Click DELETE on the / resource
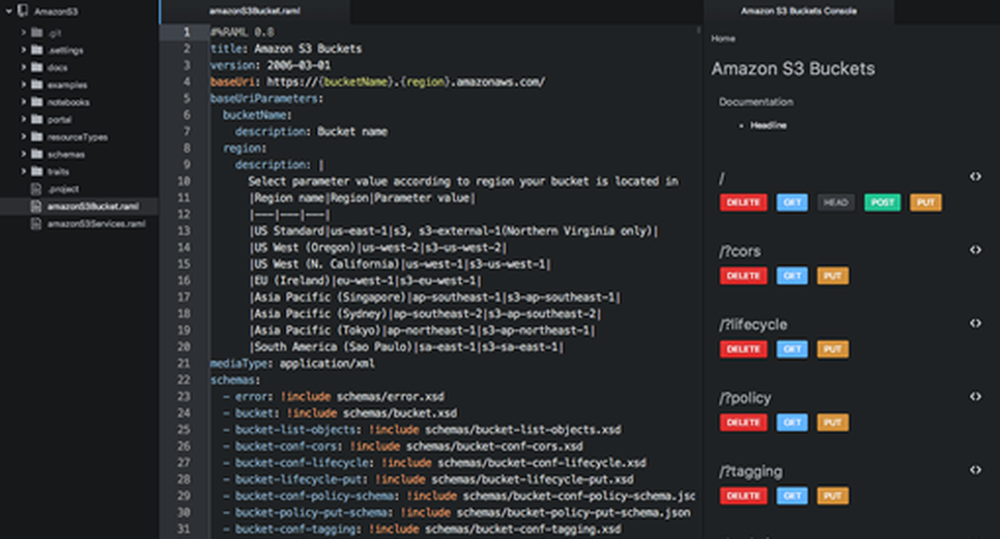 [x=743, y=202]
